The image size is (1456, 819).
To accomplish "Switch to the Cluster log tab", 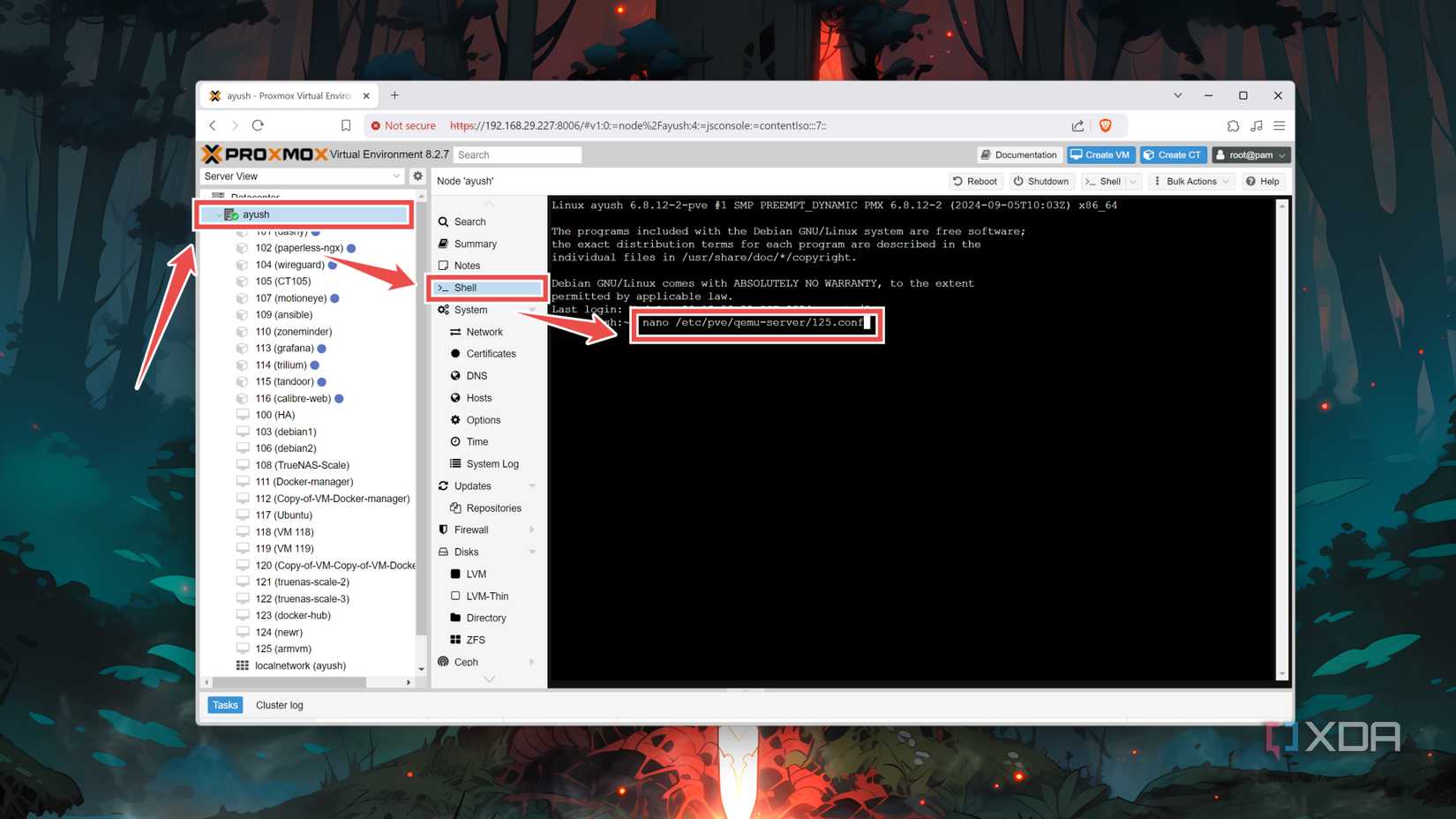I will pyautogui.click(x=279, y=705).
